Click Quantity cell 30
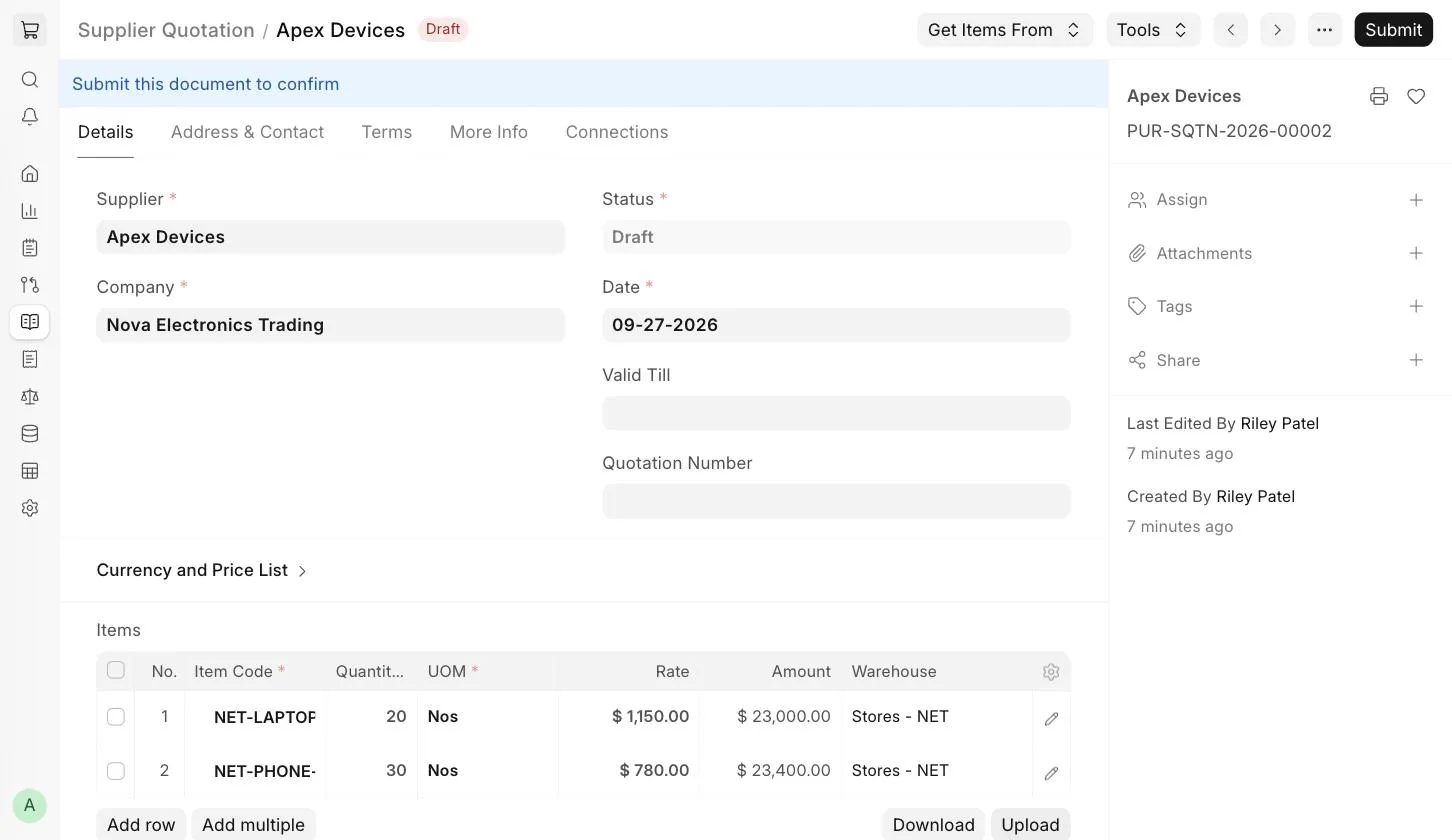Image resolution: width=1452 pixels, height=840 pixels. point(371,771)
